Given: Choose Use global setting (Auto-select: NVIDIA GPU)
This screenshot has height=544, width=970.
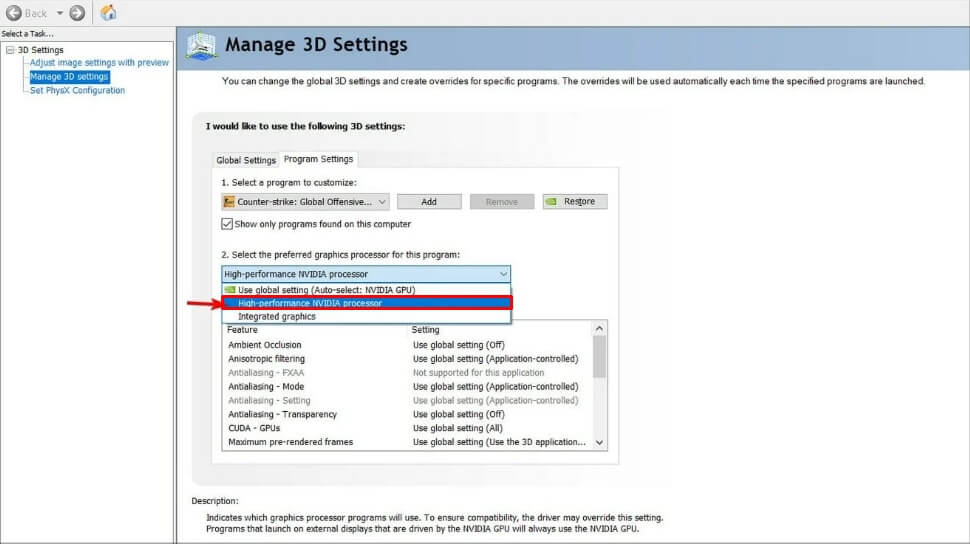Looking at the screenshot, I should point(366,290).
